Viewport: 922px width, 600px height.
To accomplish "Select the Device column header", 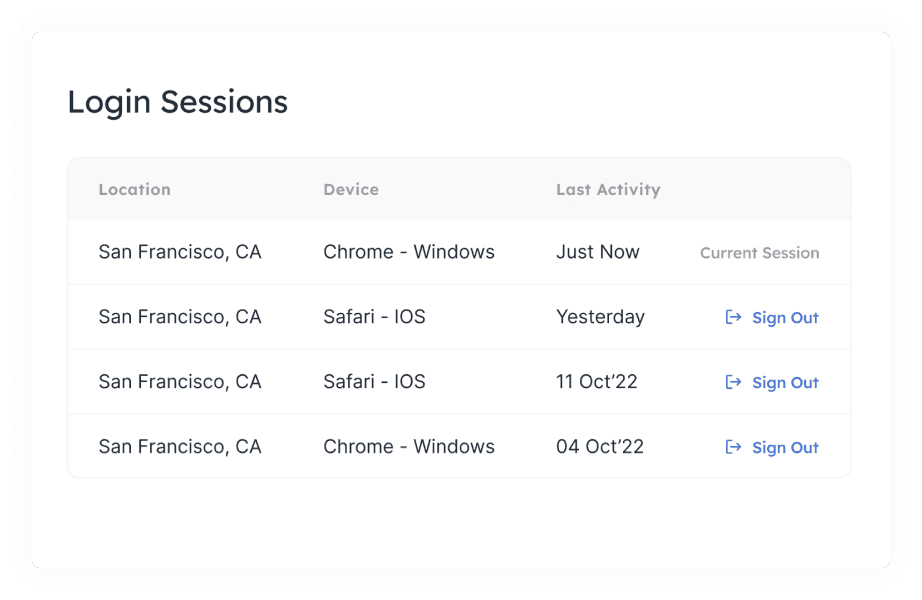I will pos(350,189).
